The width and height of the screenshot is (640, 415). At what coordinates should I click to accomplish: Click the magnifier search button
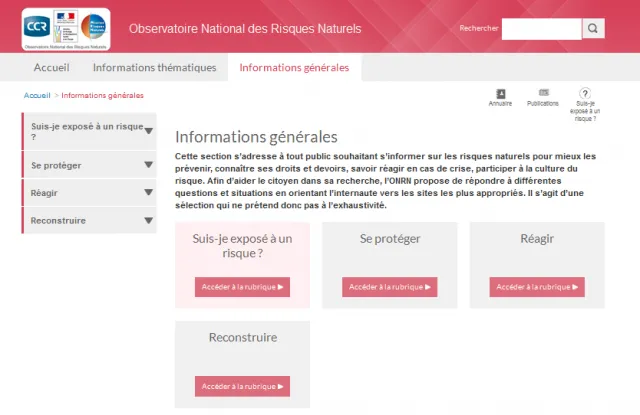point(593,28)
